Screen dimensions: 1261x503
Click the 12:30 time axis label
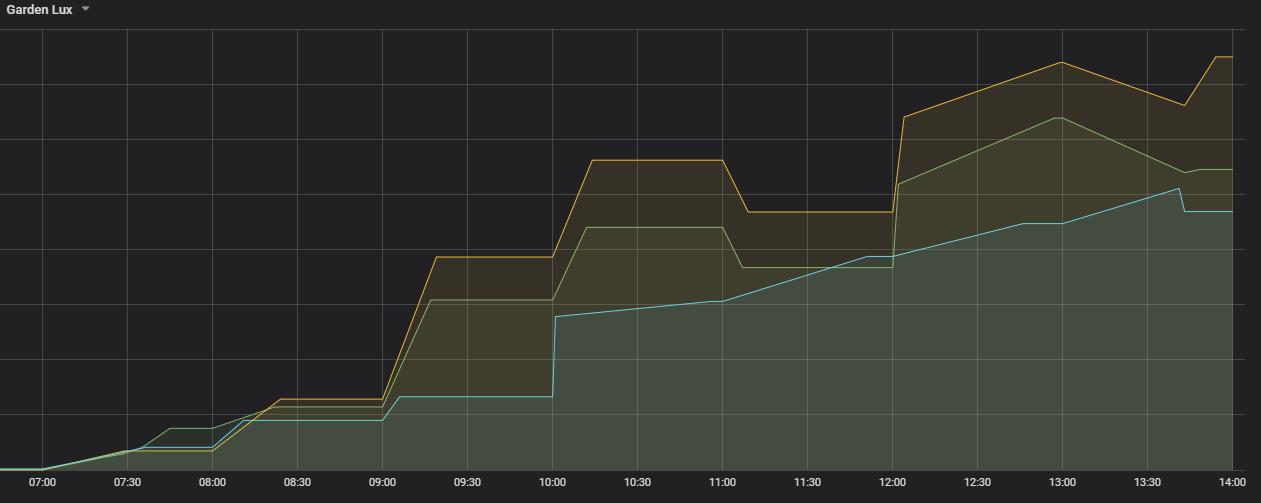[x=977, y=482]
